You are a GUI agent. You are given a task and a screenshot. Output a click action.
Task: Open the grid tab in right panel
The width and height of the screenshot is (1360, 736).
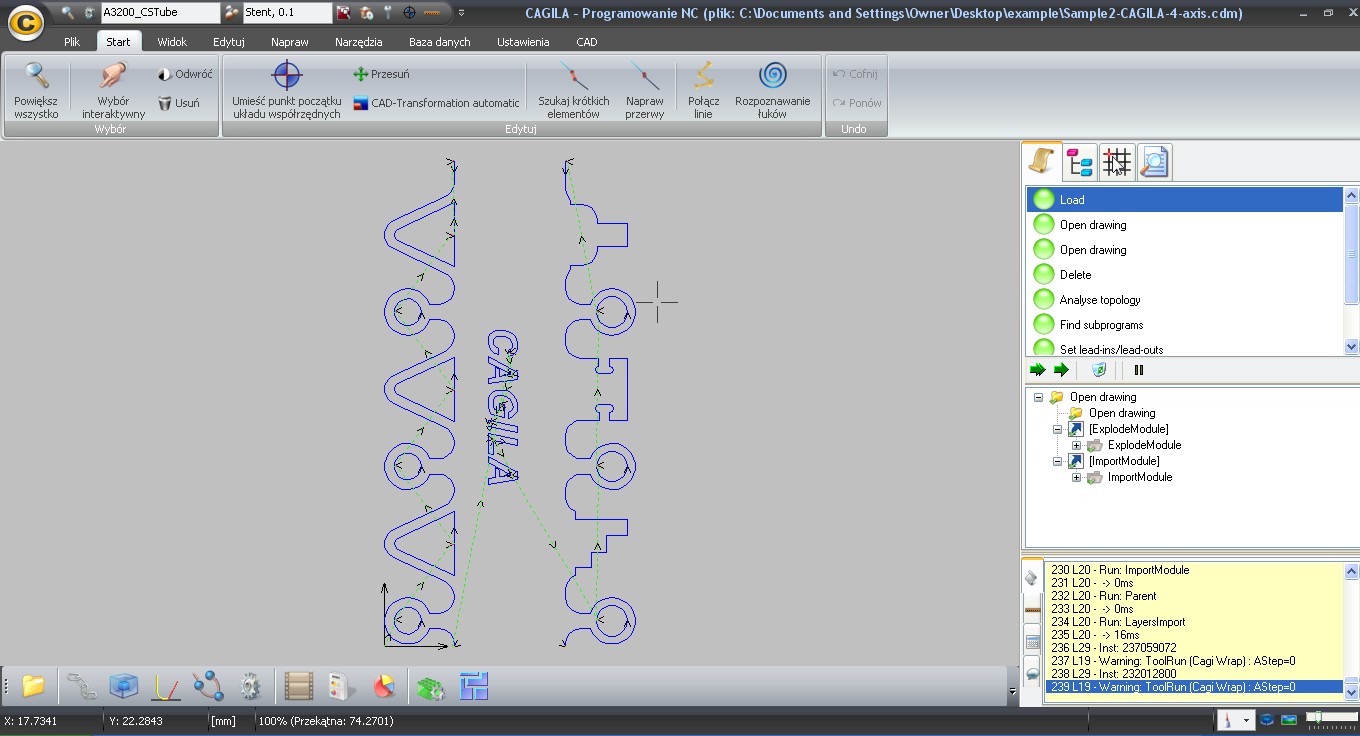click(1117, 162)
